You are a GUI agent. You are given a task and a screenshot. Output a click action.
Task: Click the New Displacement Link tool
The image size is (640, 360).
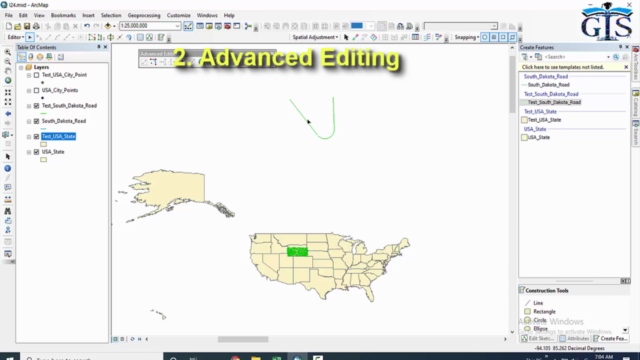click(x=356, y=37)
